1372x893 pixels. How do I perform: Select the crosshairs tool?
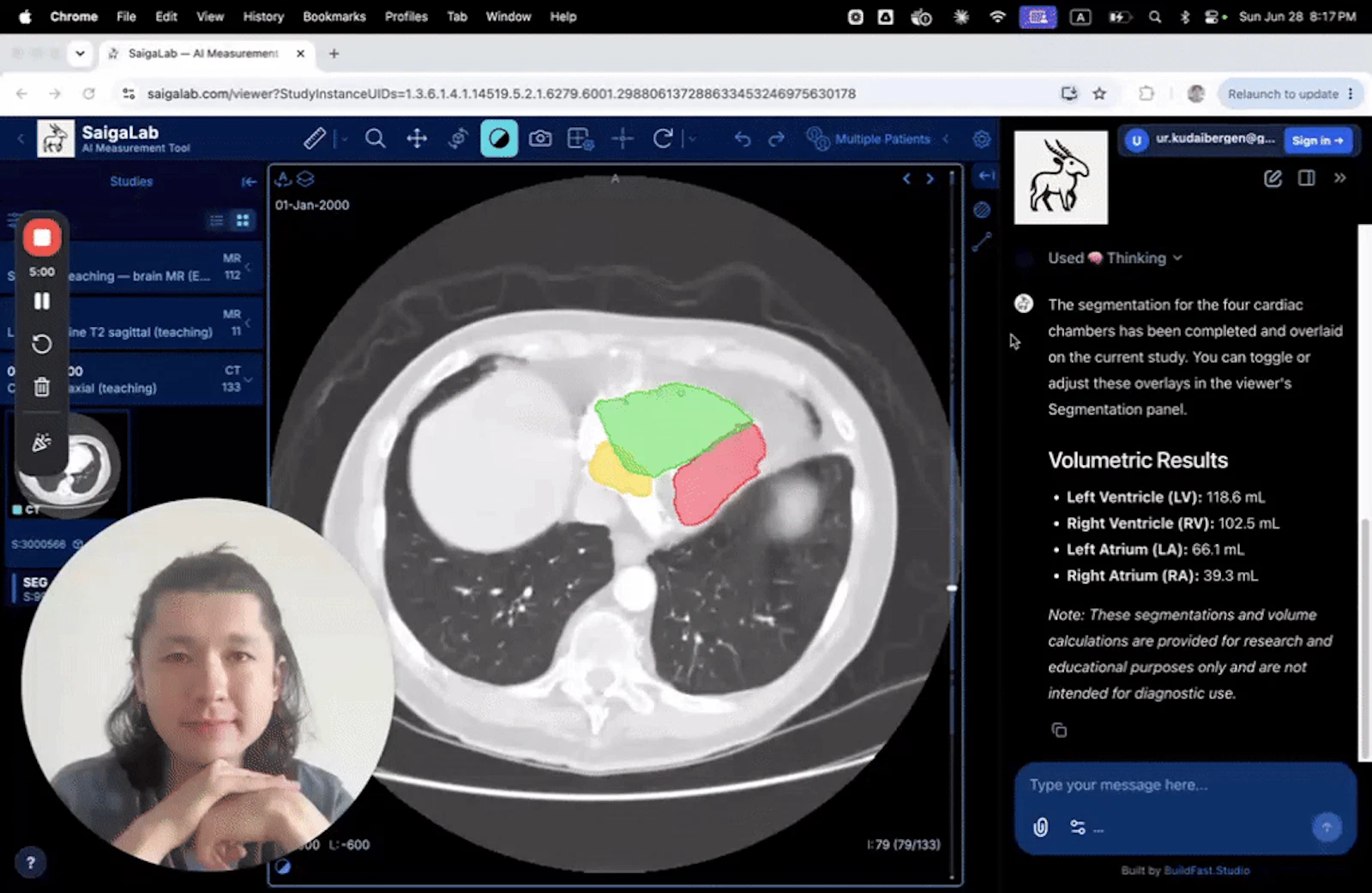[623, 138]
